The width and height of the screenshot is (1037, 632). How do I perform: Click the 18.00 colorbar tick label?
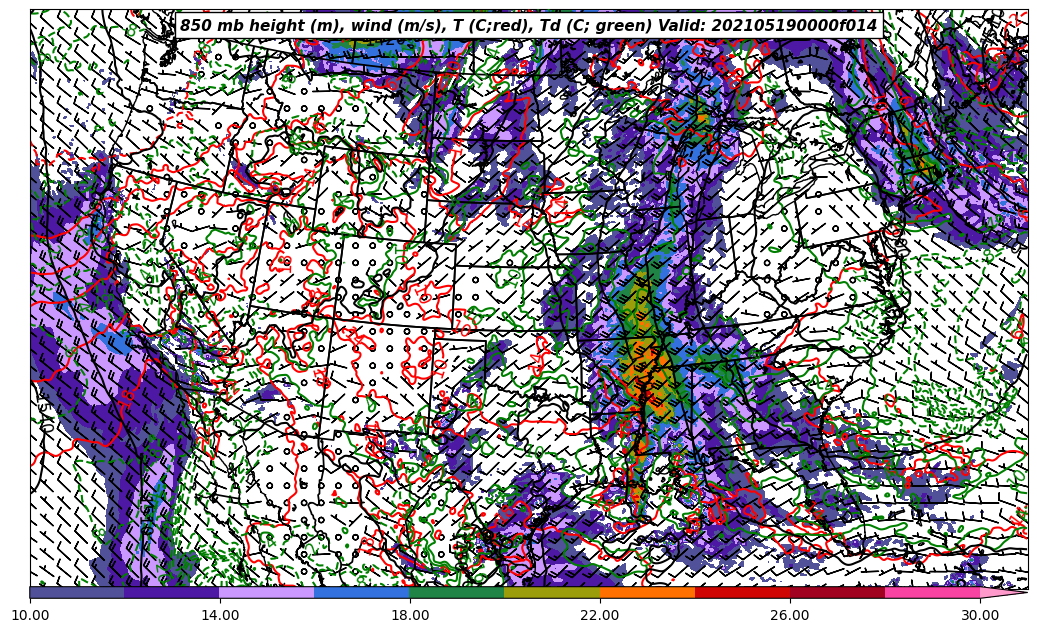tap(410, 616)
